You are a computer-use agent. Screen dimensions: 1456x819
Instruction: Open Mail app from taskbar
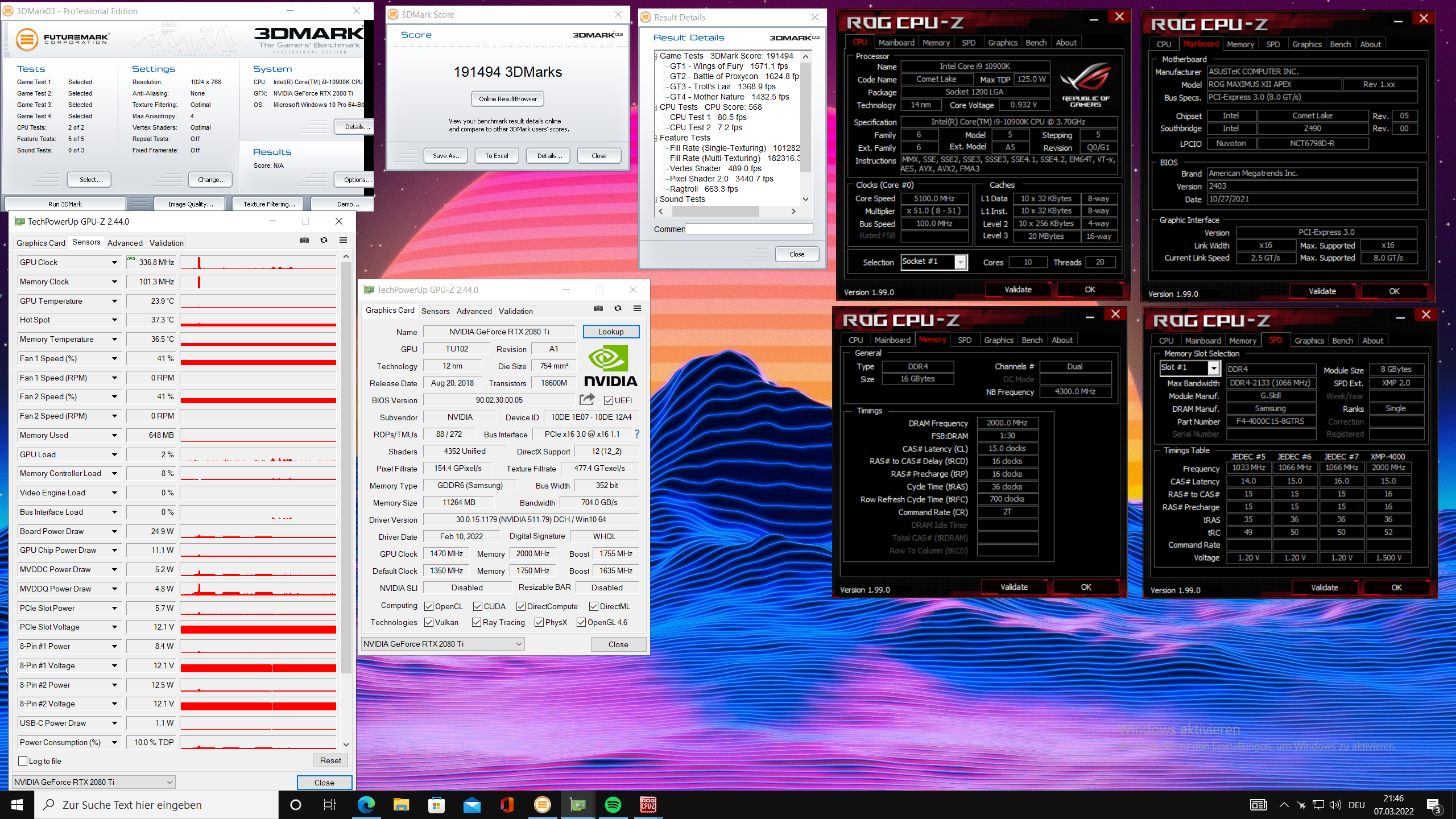click(x=472, y=805)
